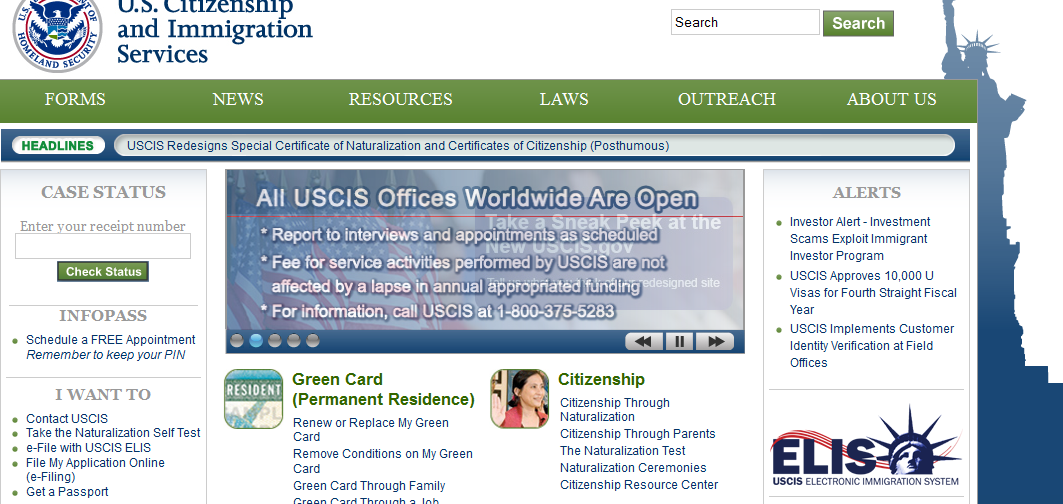The width and height of the screenshot is (1063, 504).
Task: Click the Check Status button
Action: click(103, 271)
